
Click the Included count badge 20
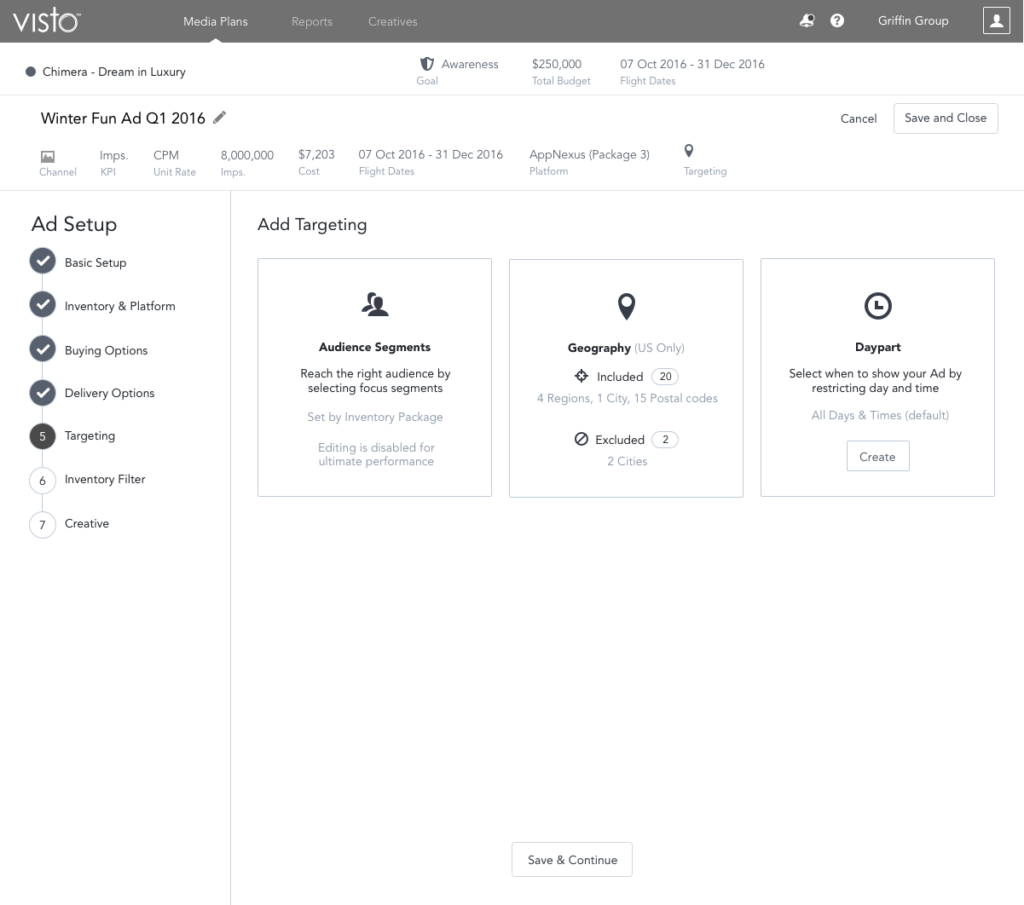(665, 376)
